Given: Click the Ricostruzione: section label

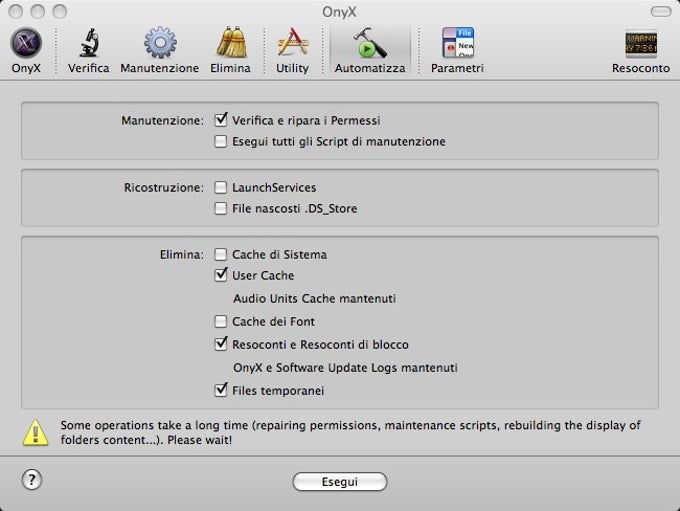Looking at the screenshot, I should tap(163, 187).
